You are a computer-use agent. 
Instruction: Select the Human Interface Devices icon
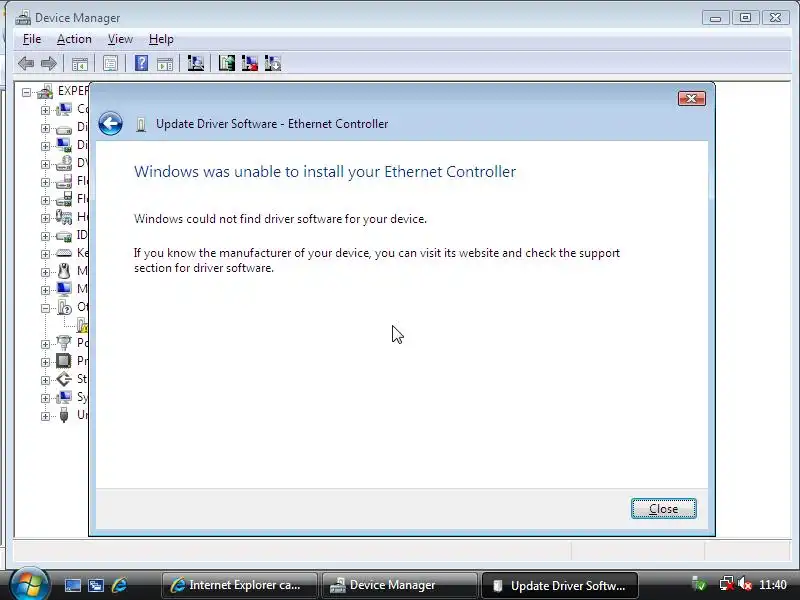click(x=64, y=217)
